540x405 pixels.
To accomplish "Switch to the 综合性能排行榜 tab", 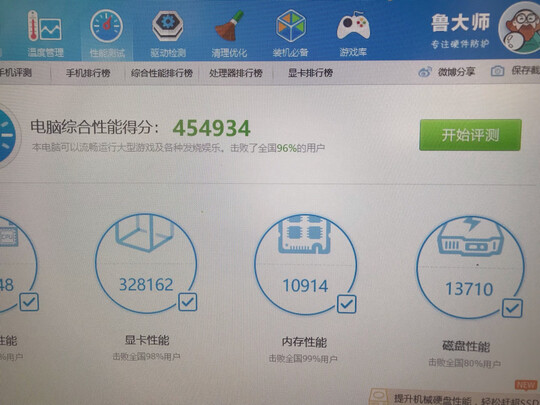I will coord(162,73).
